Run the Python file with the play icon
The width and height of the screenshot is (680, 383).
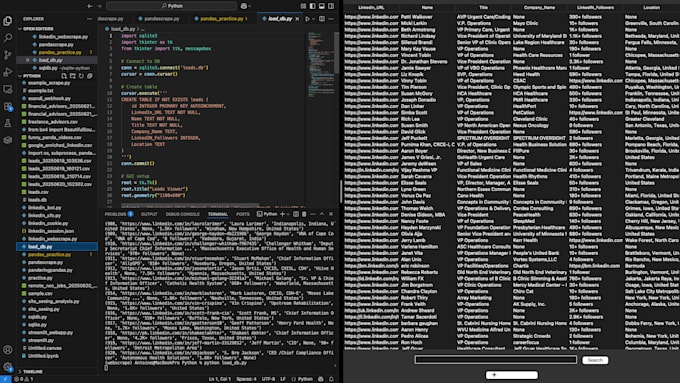[307, 19]
